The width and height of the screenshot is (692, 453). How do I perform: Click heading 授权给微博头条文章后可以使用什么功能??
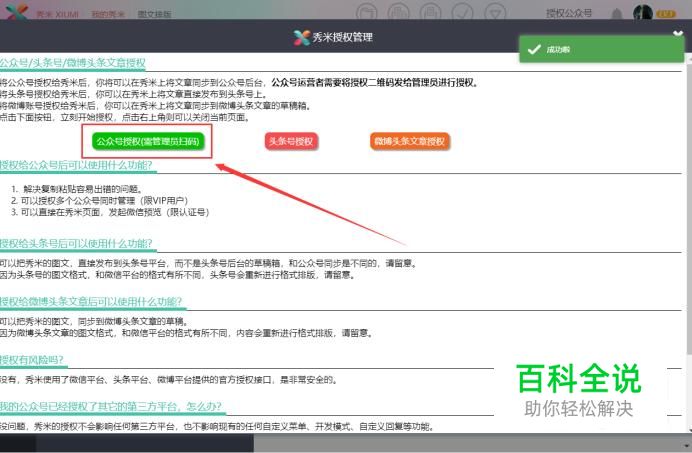91,302
